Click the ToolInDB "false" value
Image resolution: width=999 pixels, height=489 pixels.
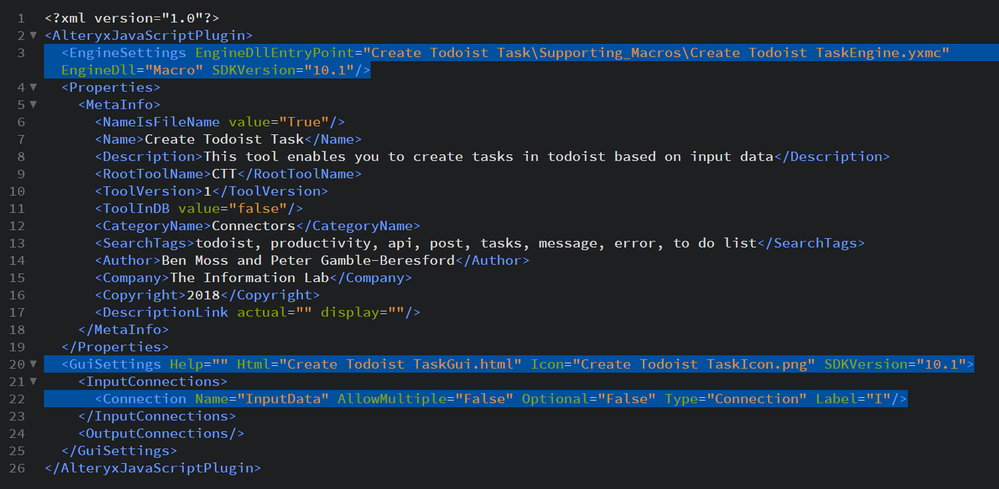point(257,208)
